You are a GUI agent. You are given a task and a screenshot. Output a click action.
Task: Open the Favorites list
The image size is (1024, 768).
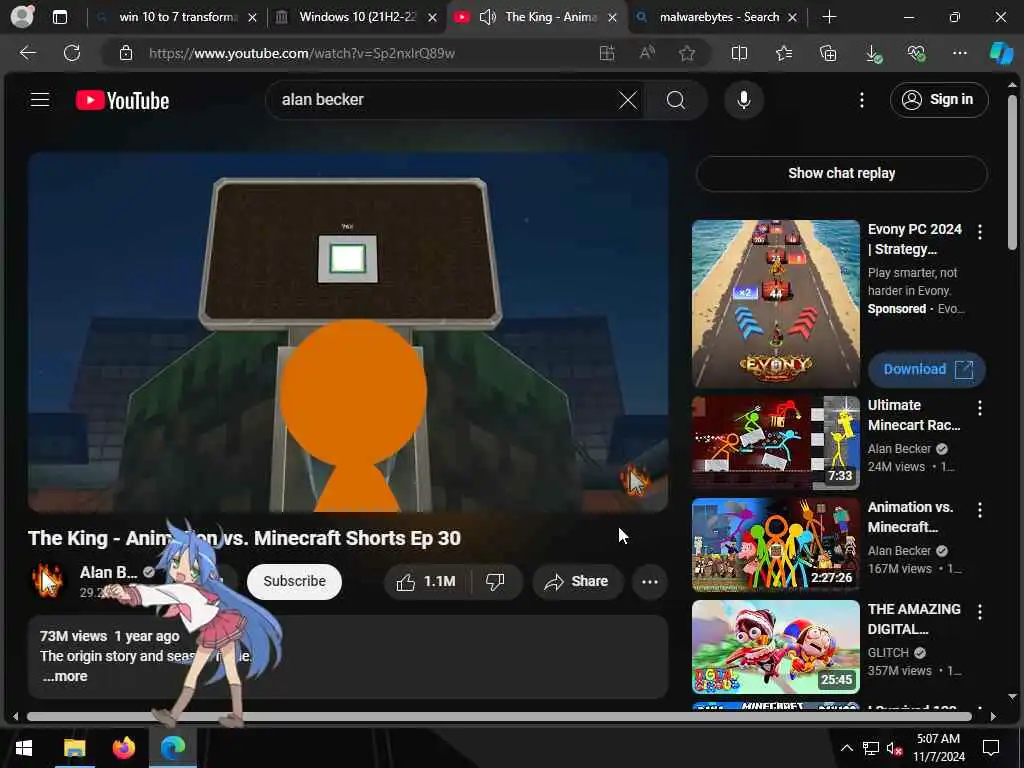point(784,53)
